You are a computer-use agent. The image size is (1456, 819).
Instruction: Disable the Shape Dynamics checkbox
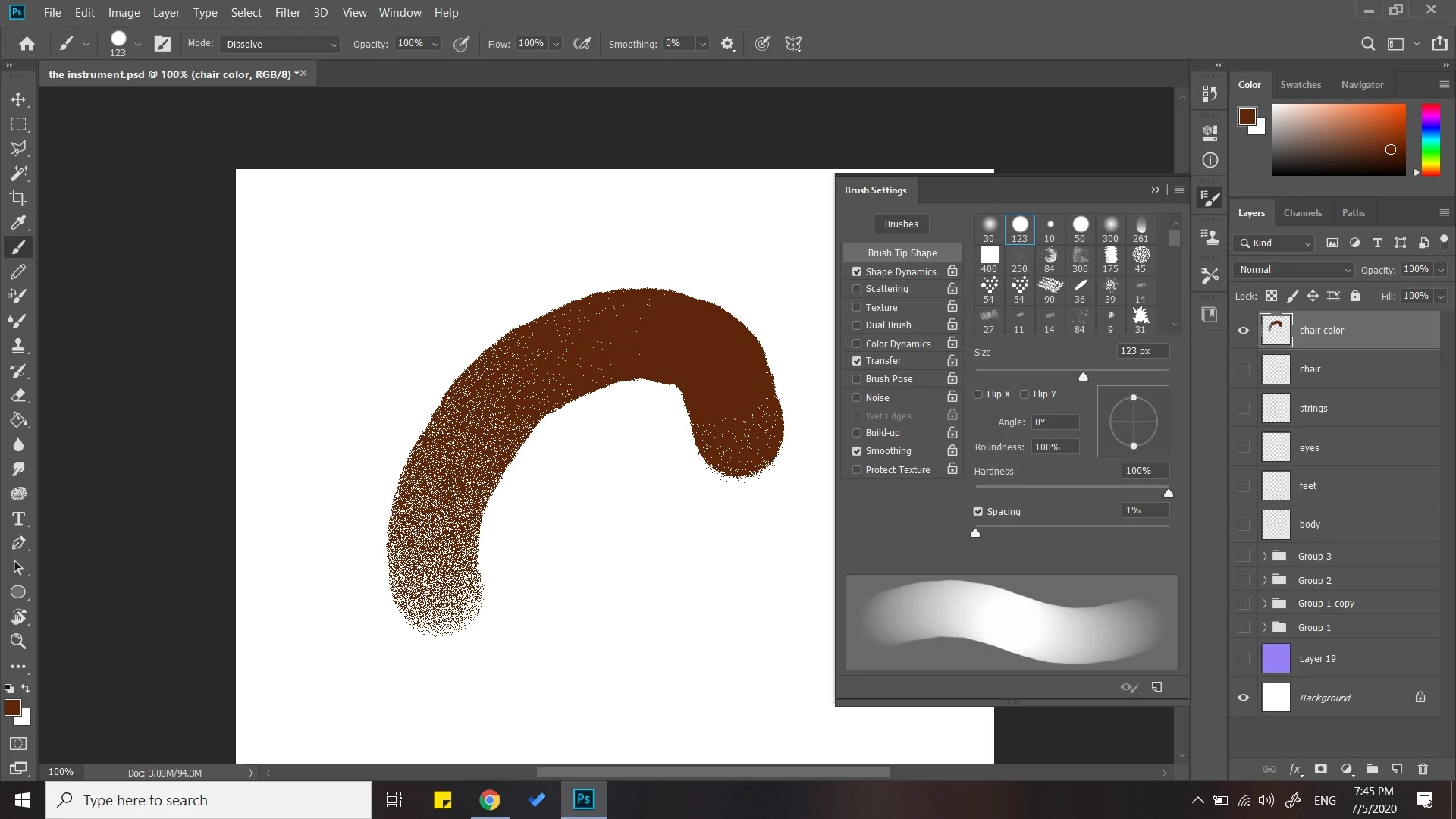857,271
